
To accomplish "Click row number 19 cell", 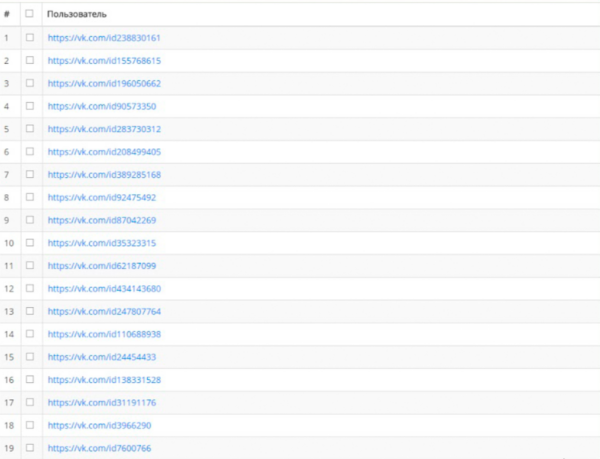I will click(9, 448).
